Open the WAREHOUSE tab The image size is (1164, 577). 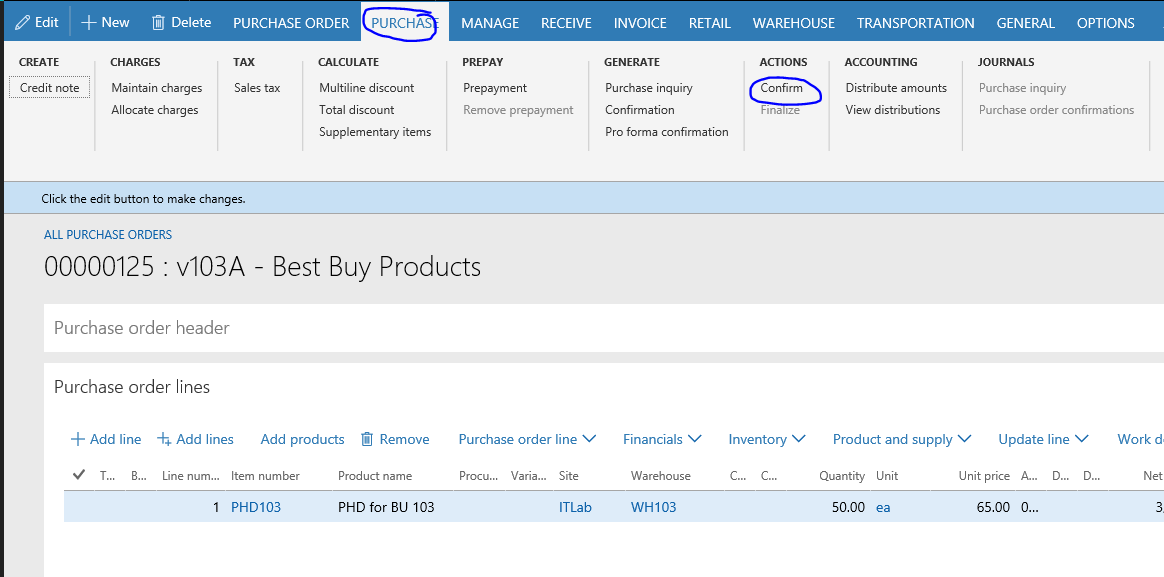point(794,23)
